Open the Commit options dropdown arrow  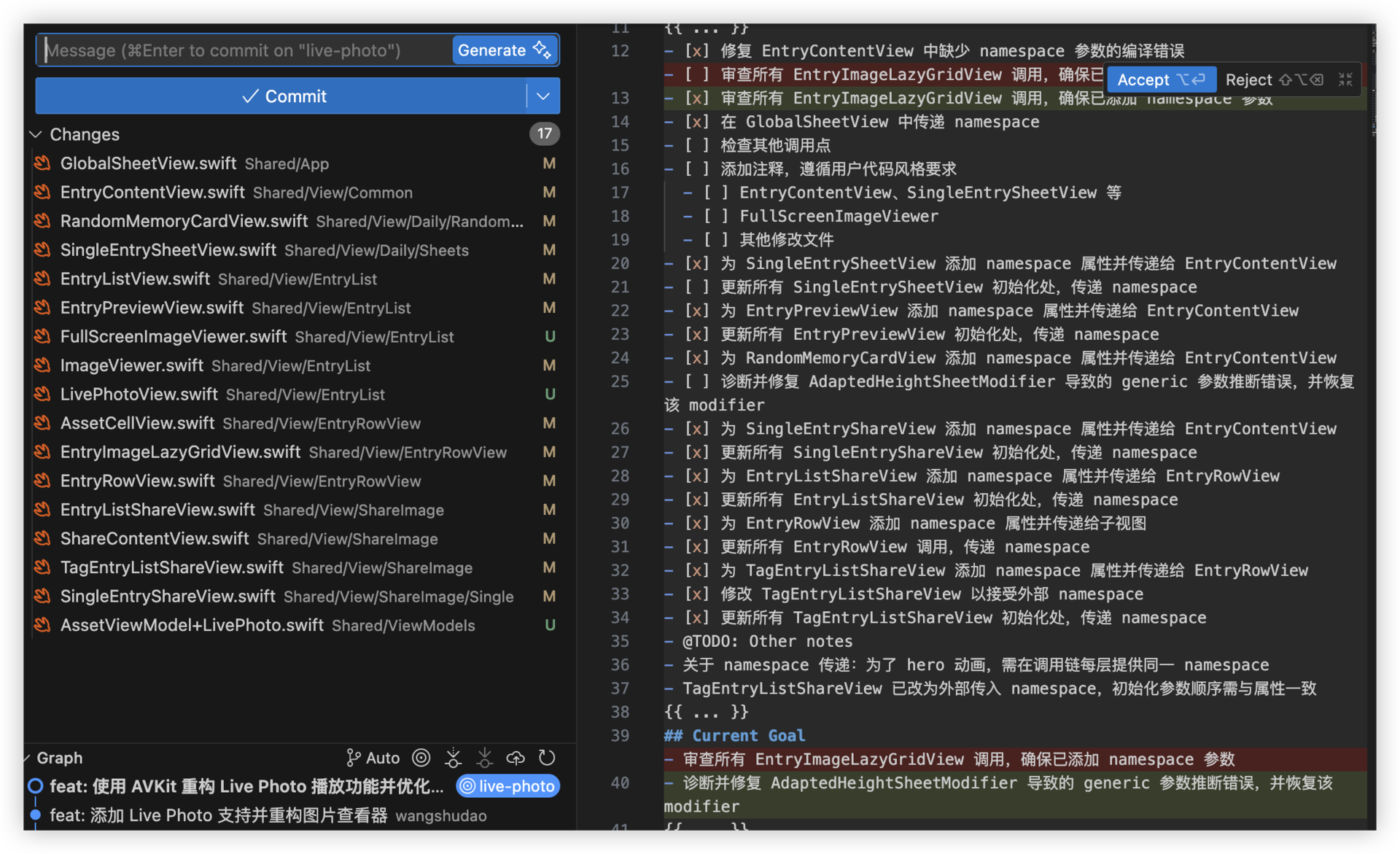click(543, 96)
